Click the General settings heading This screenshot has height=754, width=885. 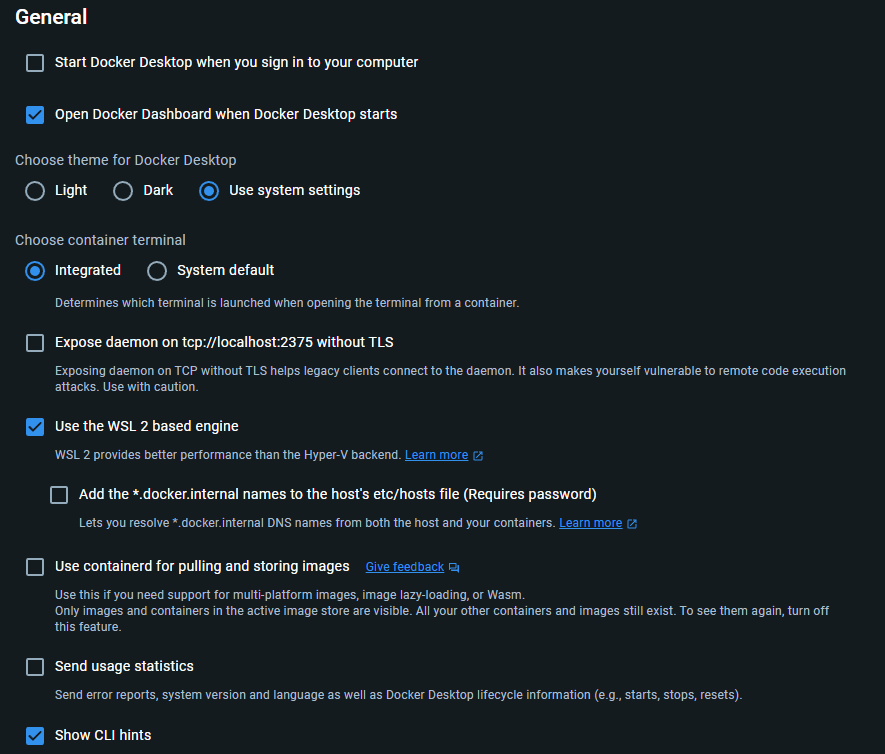tap(51, 17)
